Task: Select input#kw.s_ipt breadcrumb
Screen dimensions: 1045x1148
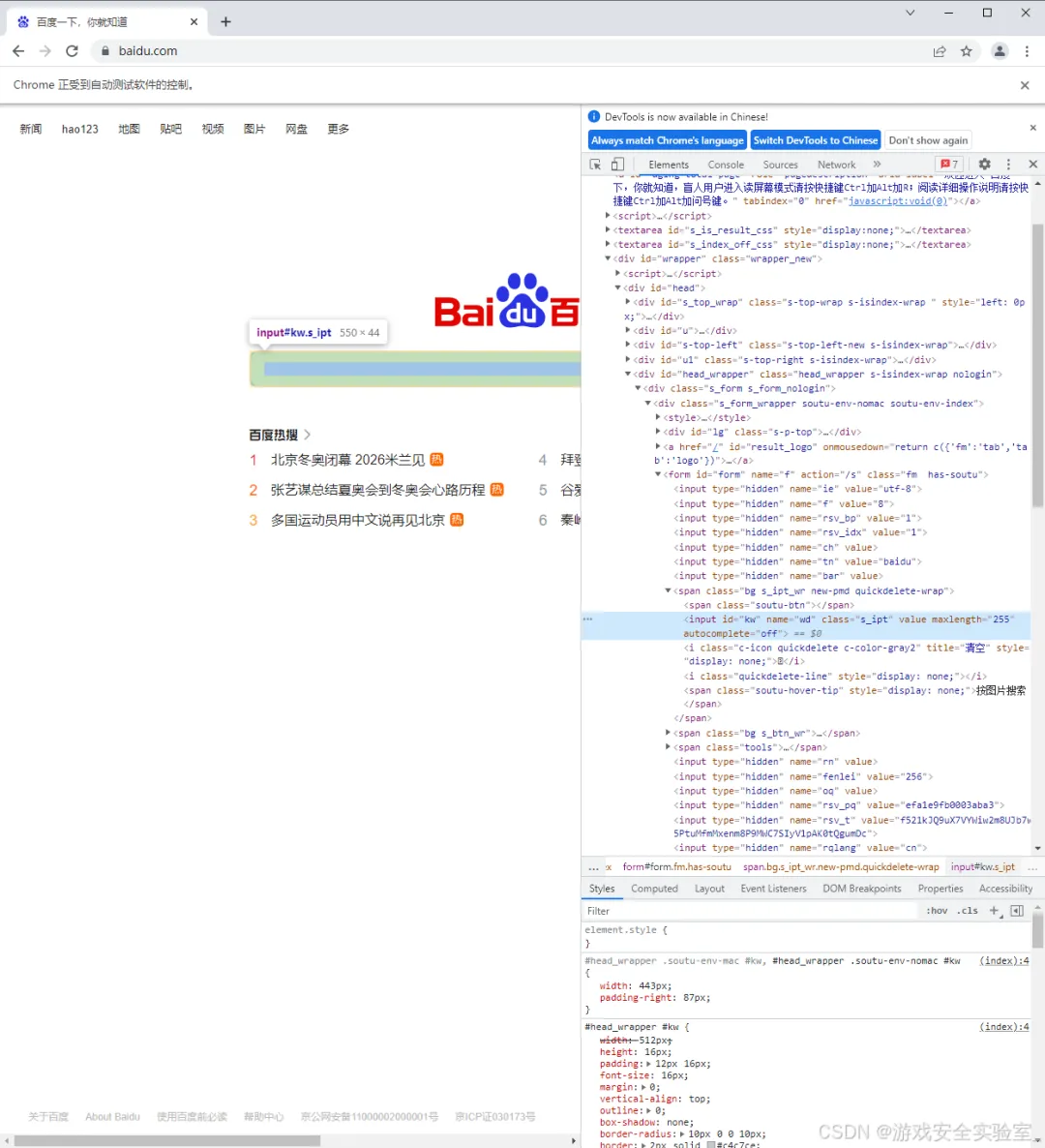Action: pos(983,867)
